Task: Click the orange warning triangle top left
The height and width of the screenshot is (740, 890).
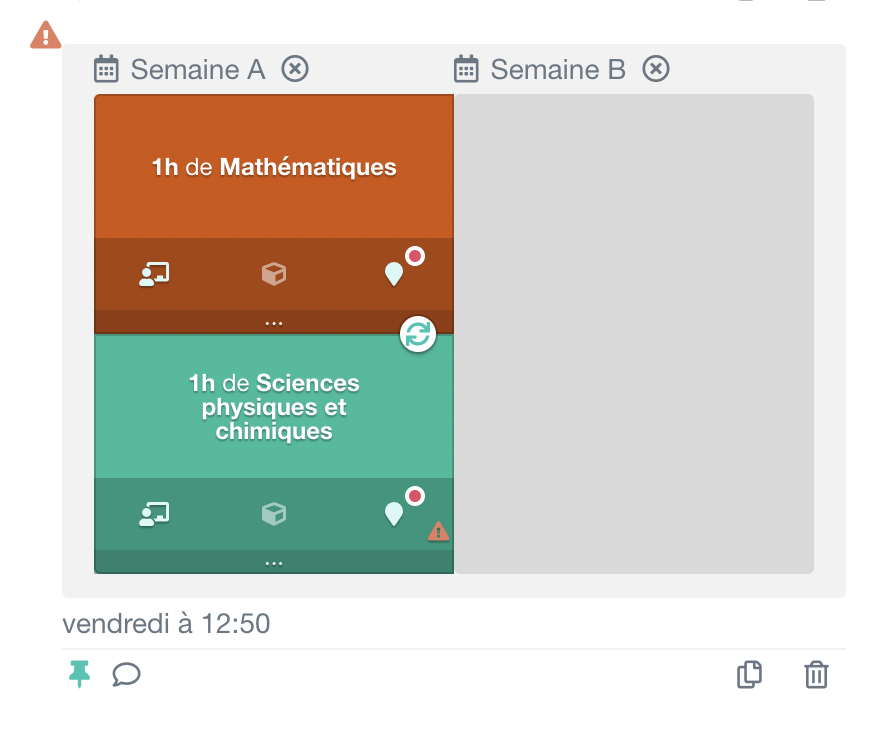Action: pyautogui.click(x=44, y=35)
